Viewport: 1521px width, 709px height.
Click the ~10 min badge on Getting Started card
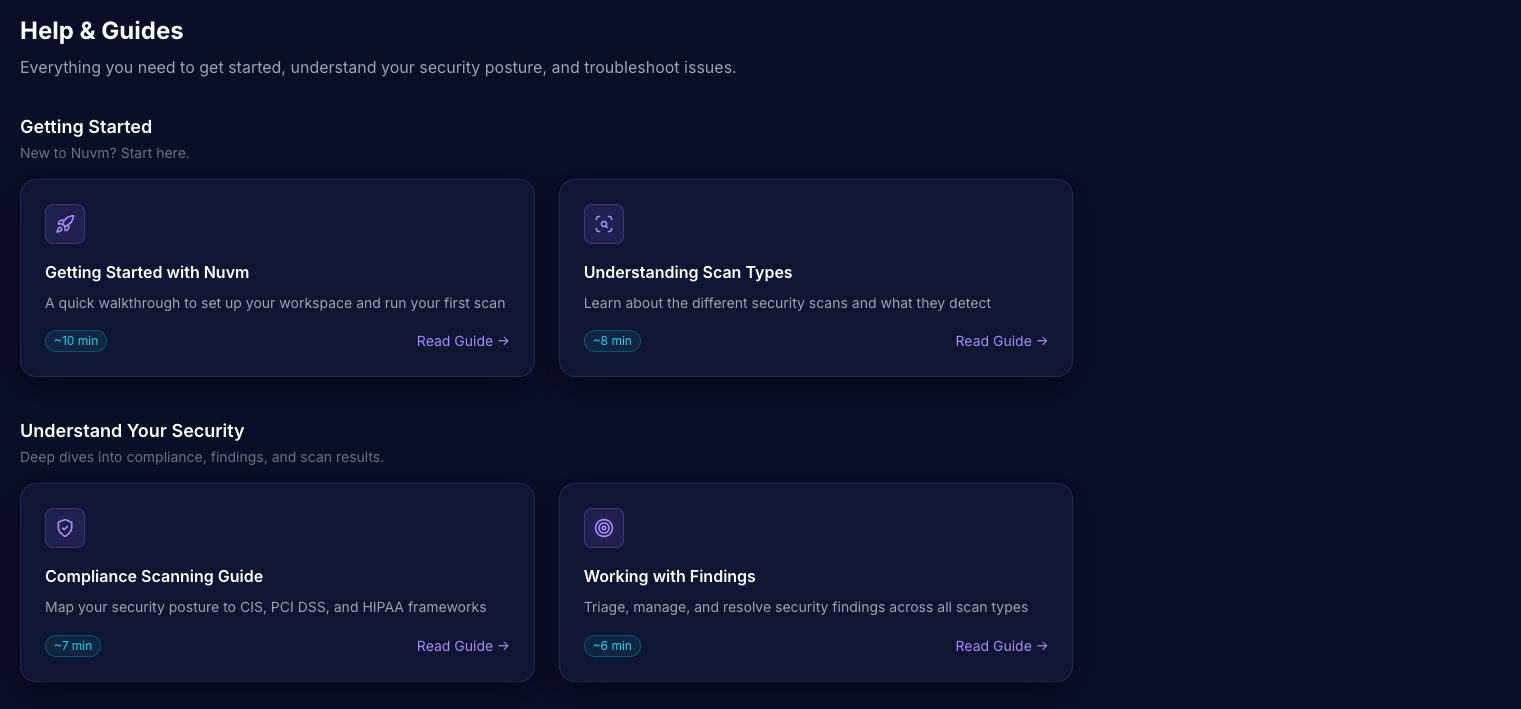pos(76,341)
